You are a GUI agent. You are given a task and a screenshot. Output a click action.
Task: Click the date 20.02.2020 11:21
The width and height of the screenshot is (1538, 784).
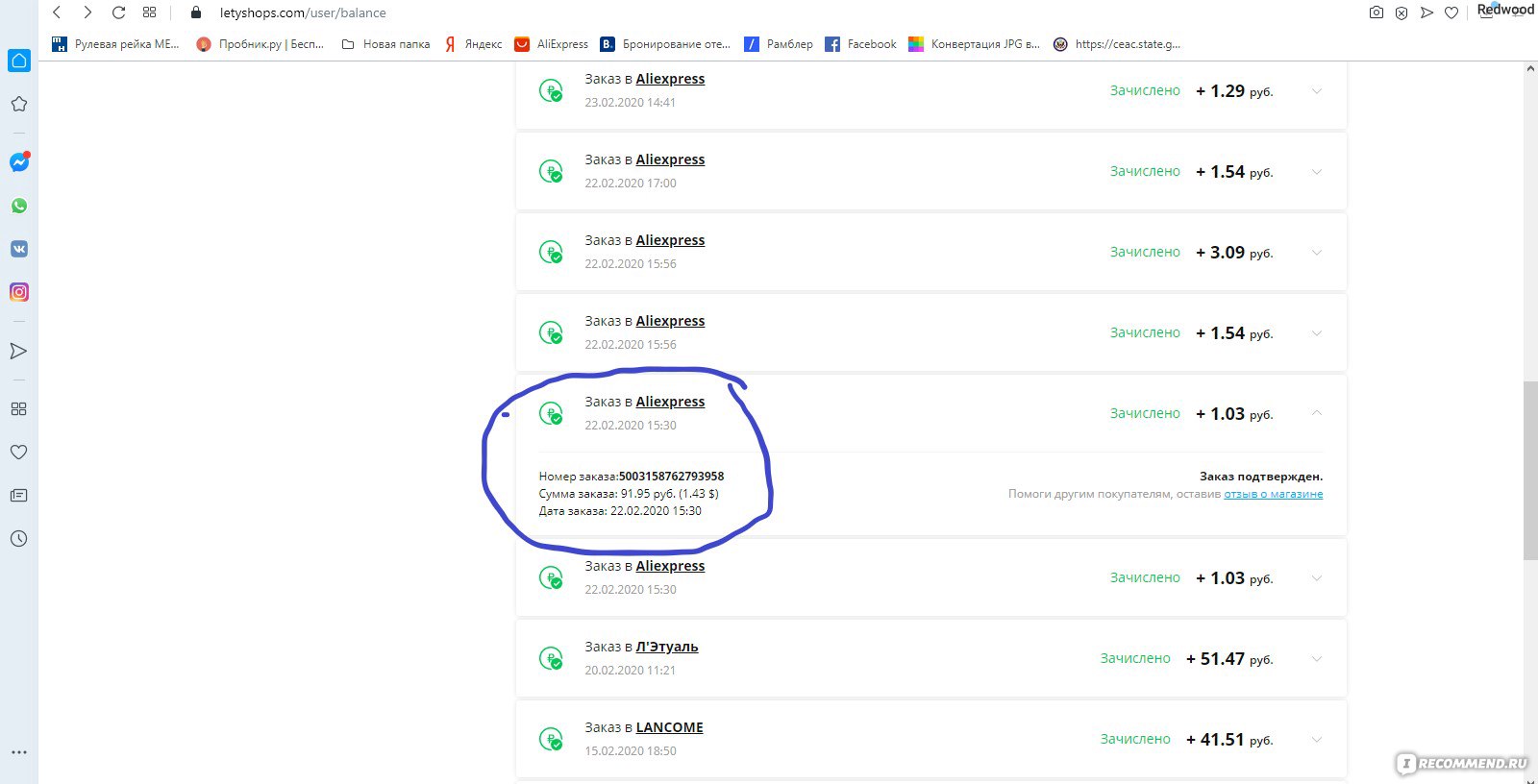click(630, 671)
